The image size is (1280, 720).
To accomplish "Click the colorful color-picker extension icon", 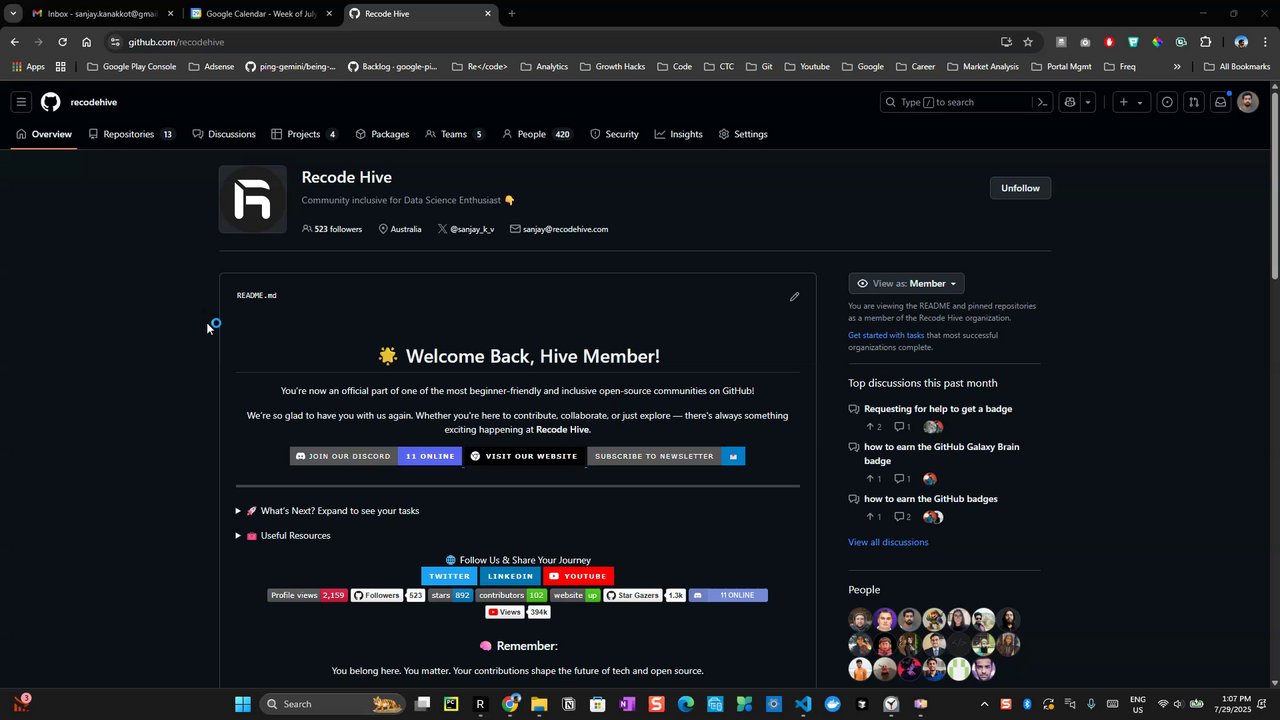I will 1157,42.
